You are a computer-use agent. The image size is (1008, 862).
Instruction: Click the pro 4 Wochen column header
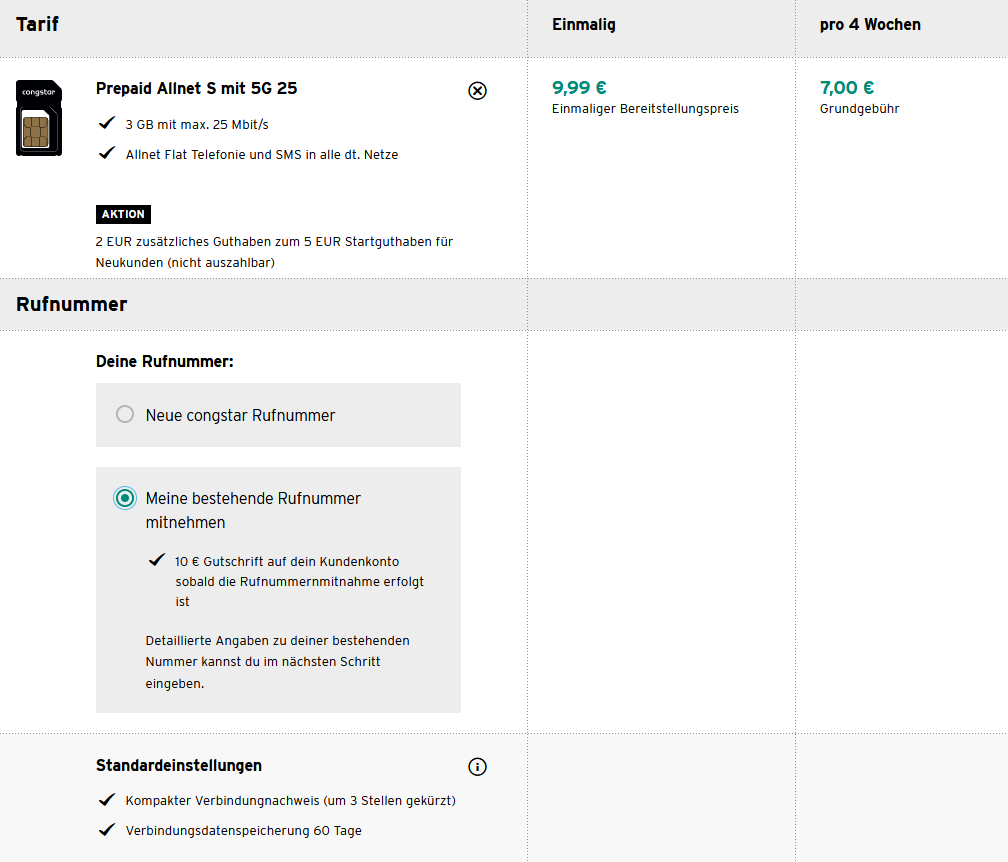pyautogui.click(x=870, y=25)
